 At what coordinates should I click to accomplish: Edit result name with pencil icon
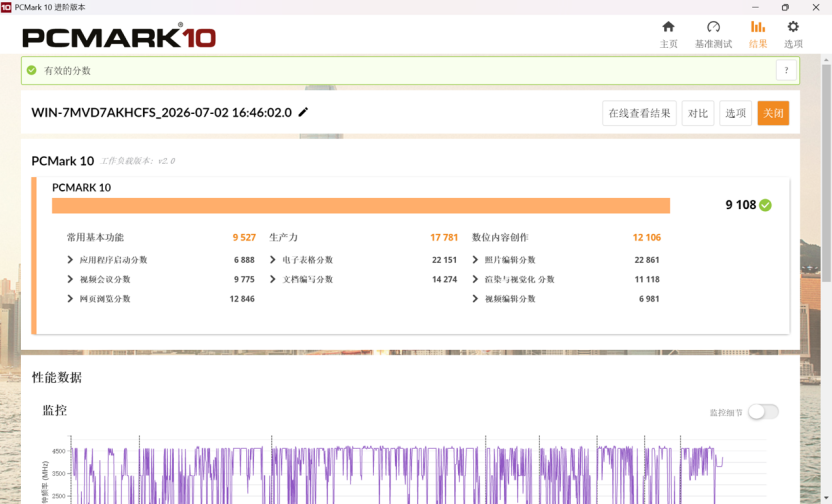(303, 112)
